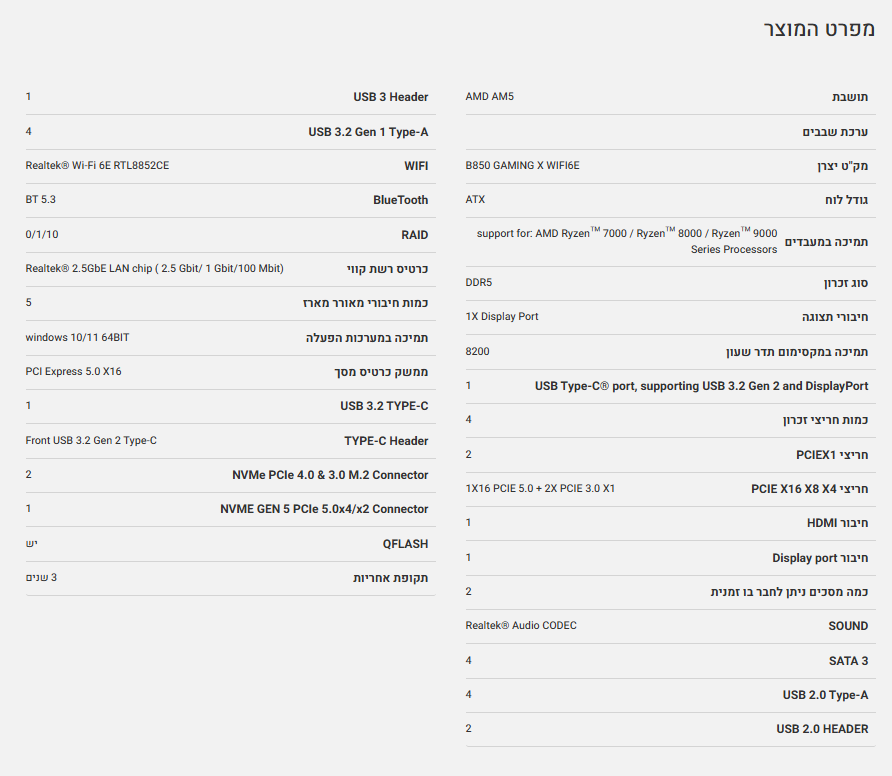The width and height of the screenshot is (892, 776).
Task: Click the DDR5 memory type value
Action: pyautogui.click(x=479, y=283)
